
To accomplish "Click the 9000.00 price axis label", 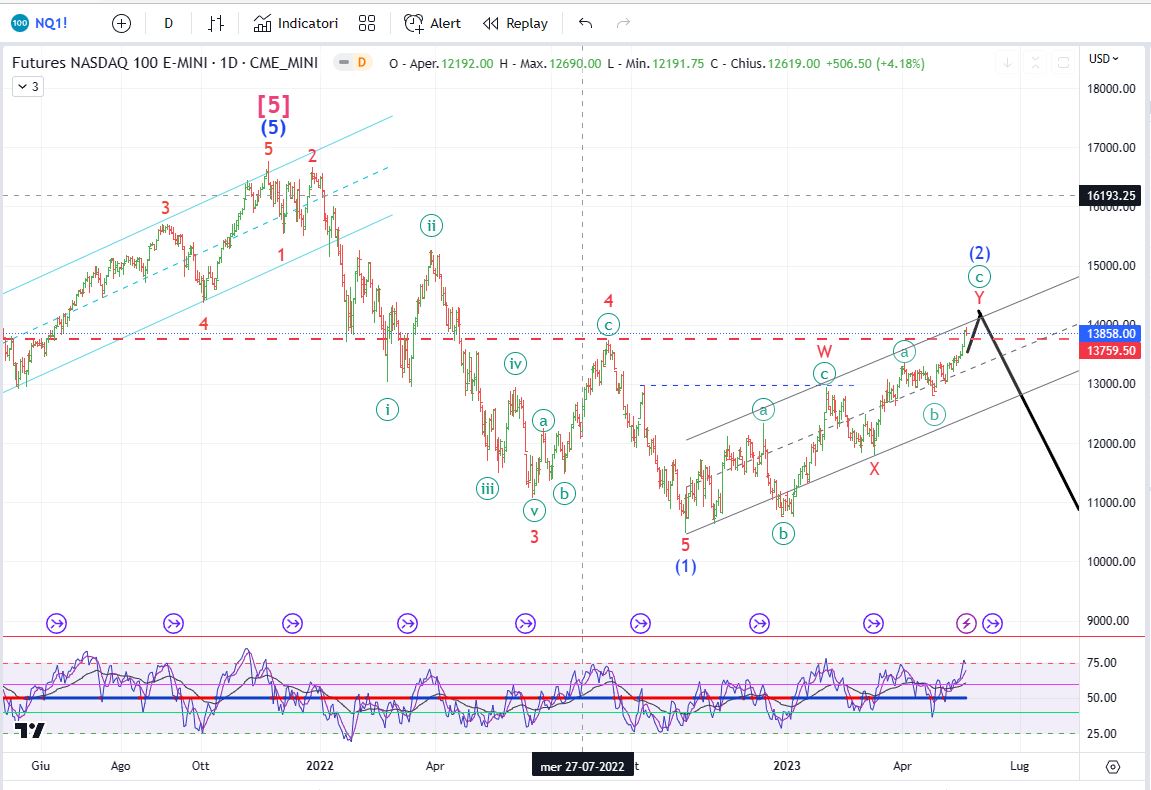I will [x=1108, y=621].
